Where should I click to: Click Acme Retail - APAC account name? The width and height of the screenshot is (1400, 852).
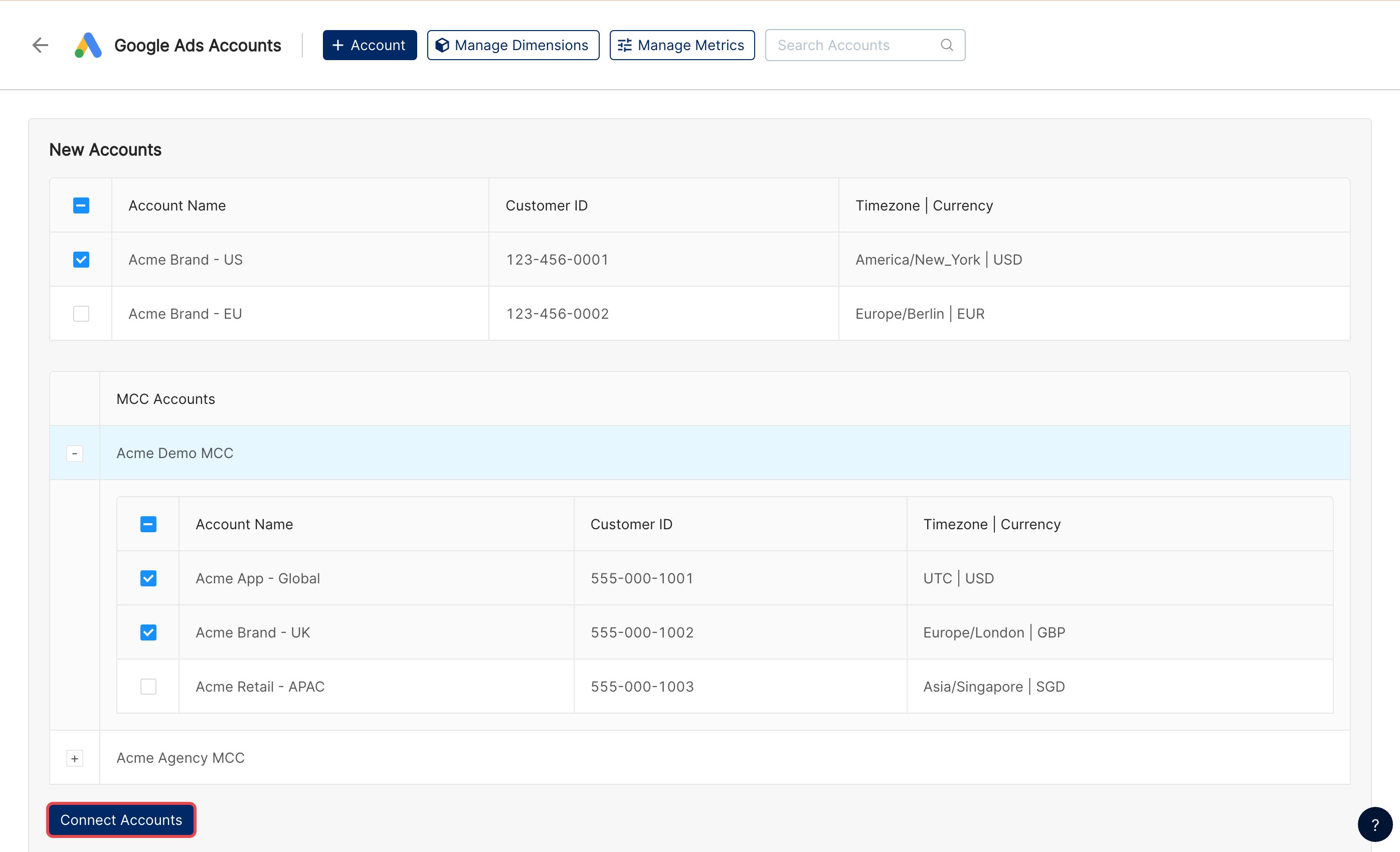coord(260,686)
